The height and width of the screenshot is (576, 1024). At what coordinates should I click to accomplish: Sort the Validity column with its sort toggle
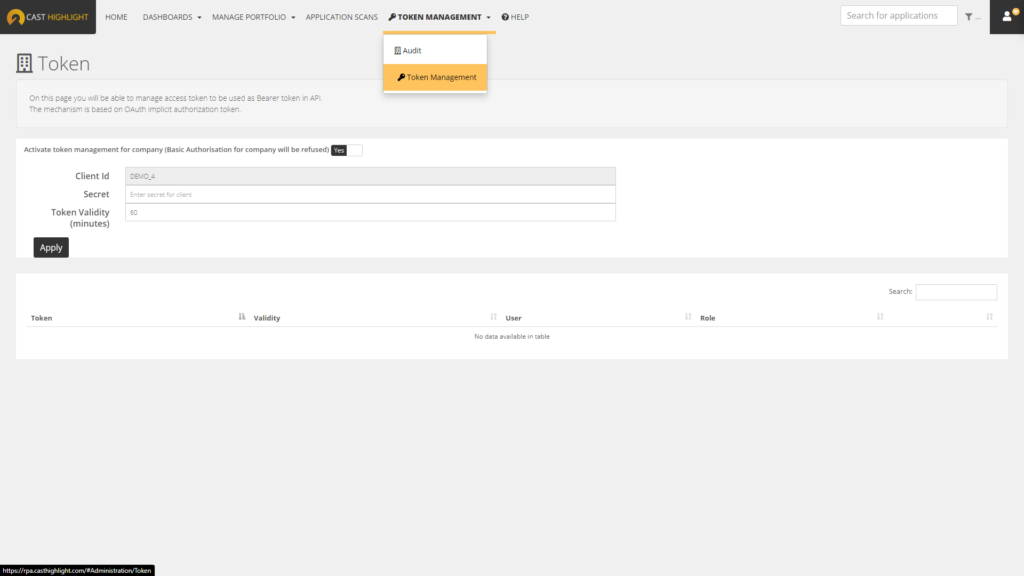point(493,316)
